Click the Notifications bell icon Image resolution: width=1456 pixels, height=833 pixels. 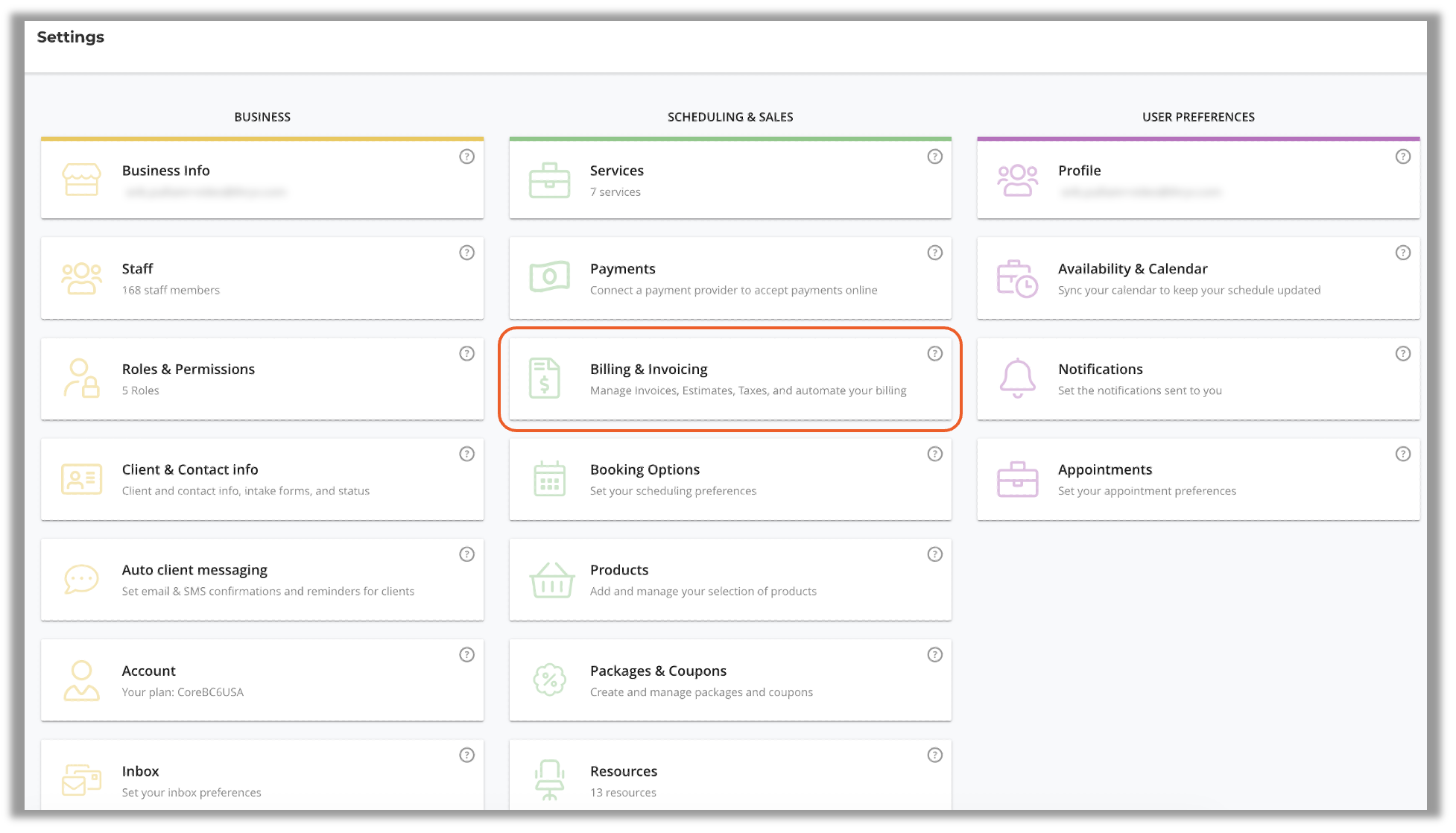1017,378
